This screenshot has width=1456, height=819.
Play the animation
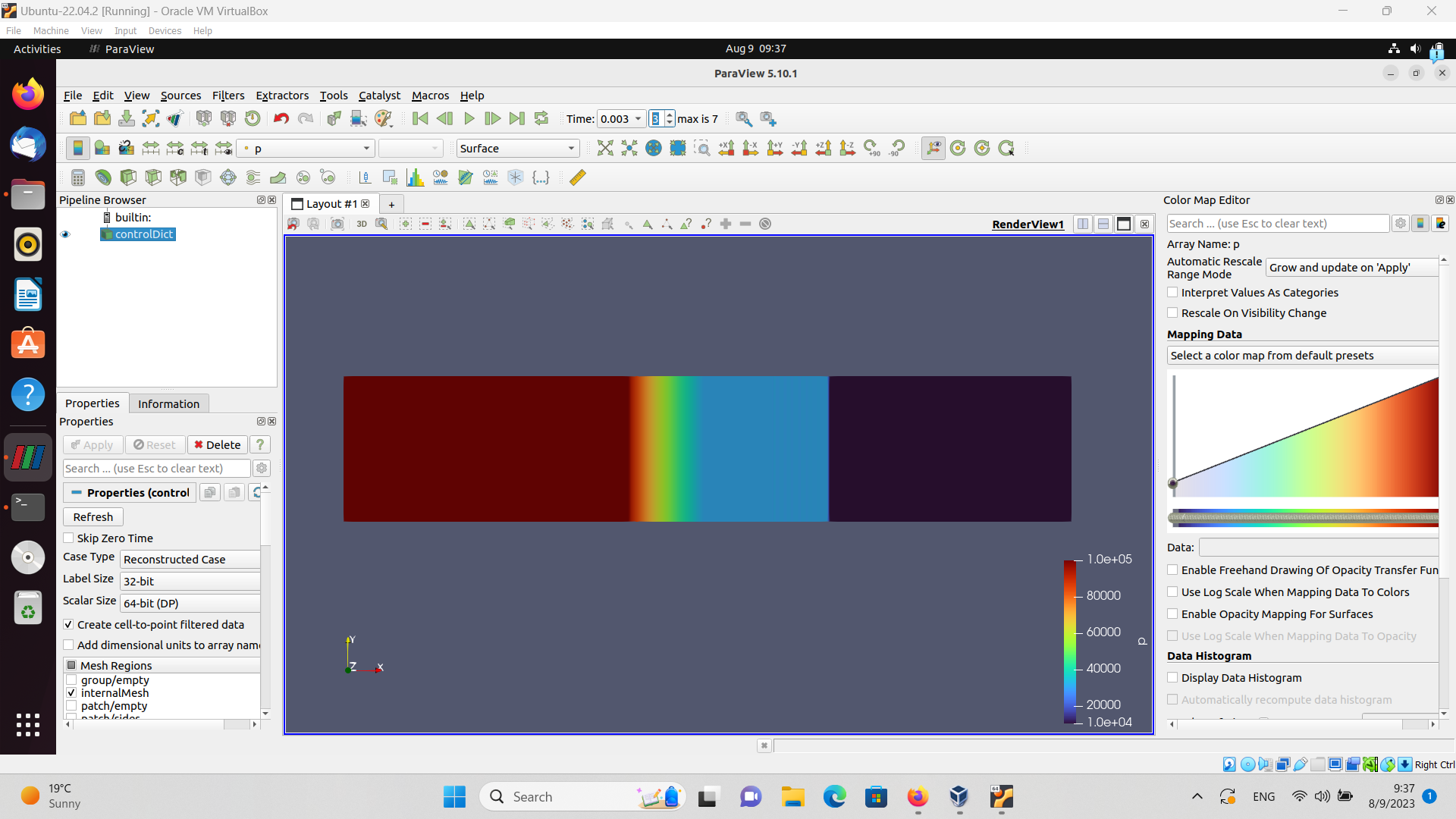[x=469, y=118]
